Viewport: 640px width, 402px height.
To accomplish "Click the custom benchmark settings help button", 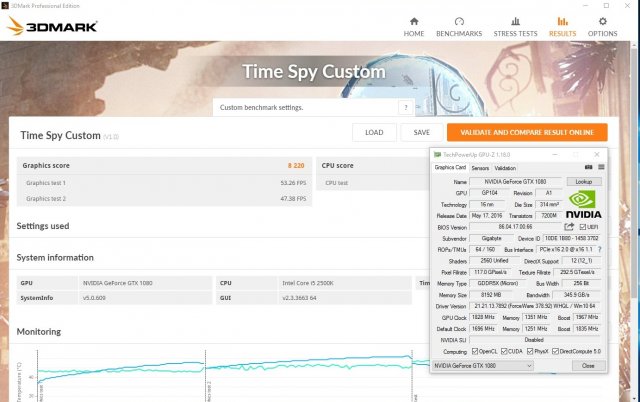I will (x=405, y=107).
